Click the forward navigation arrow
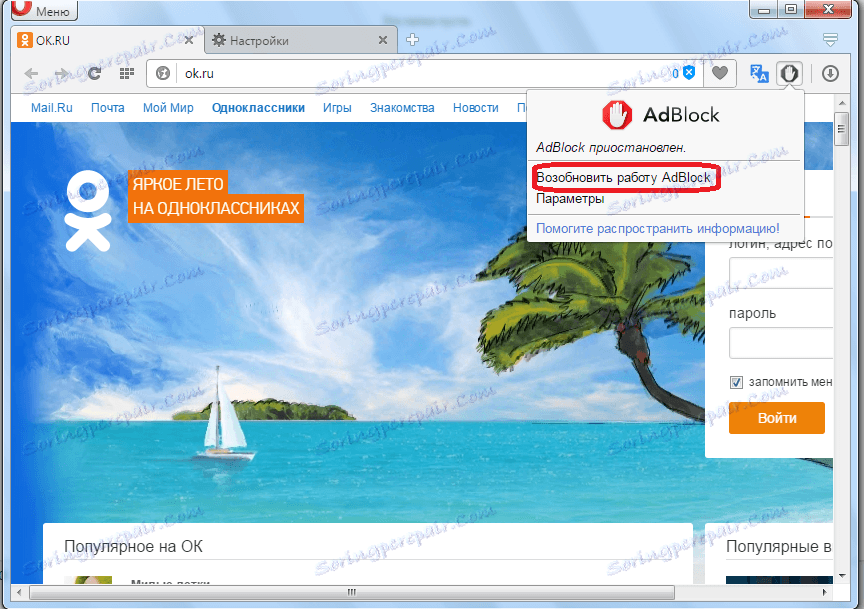Screen dimensions: 864x609 [62, 73]
